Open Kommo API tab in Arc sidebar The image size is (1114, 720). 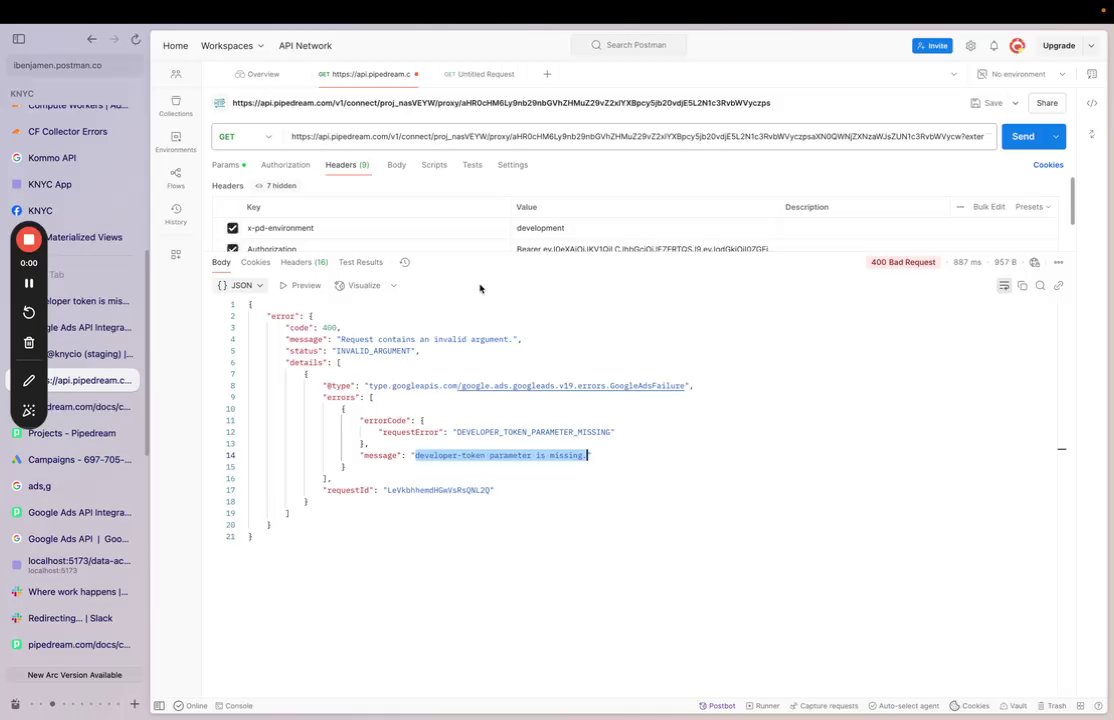tap(72, 158)
